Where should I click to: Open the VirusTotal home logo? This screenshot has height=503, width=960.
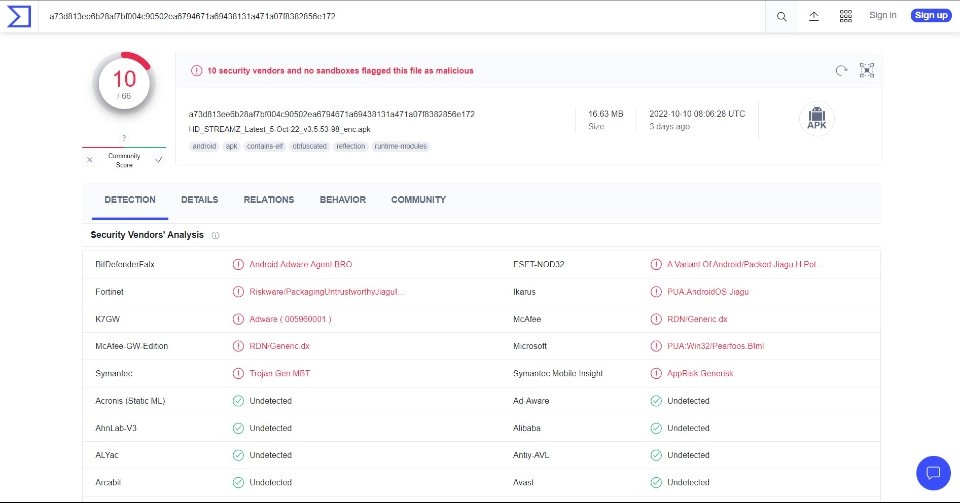[x=18, y=17]
